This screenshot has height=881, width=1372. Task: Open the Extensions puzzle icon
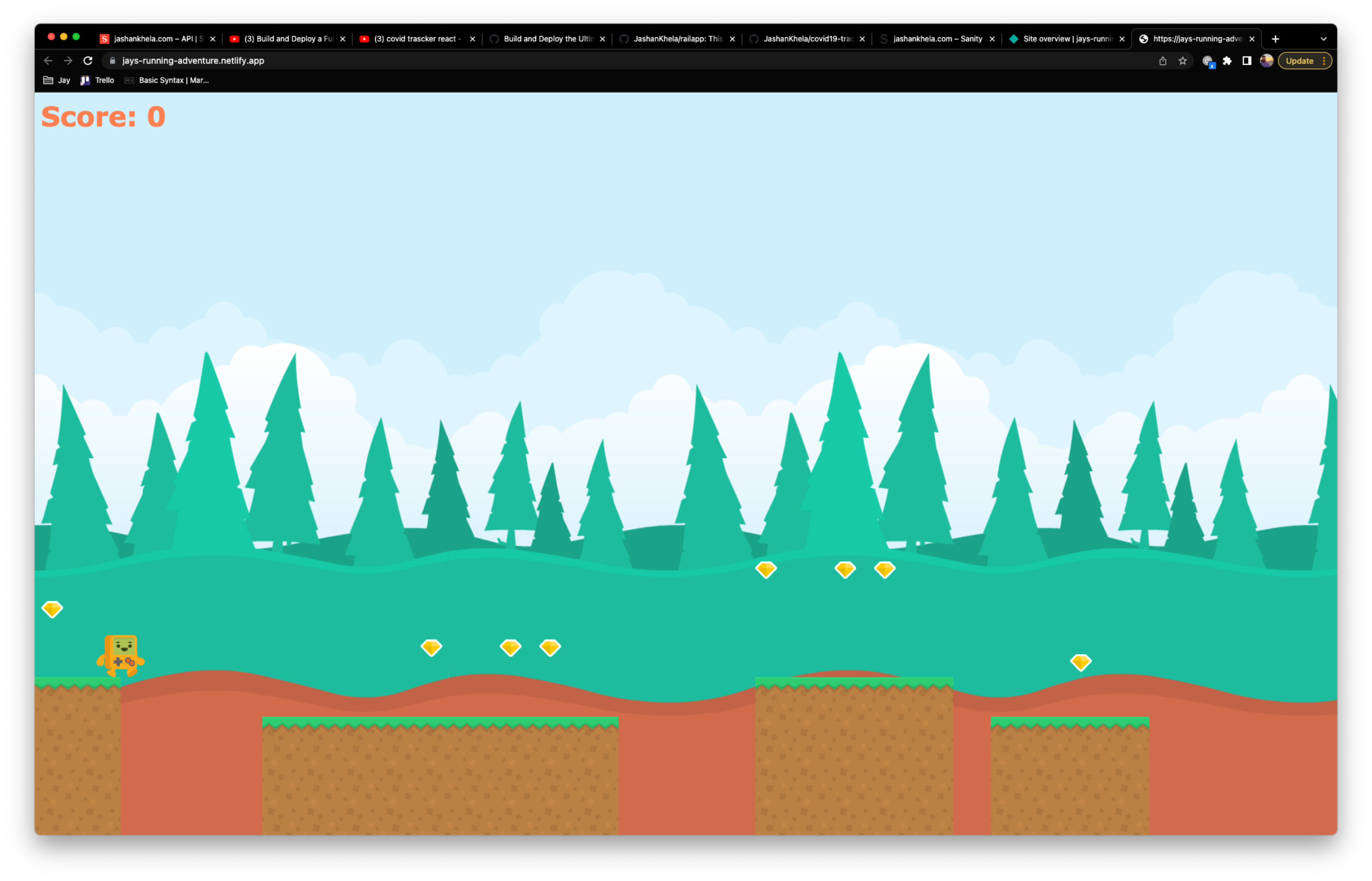coord(1227,61)
